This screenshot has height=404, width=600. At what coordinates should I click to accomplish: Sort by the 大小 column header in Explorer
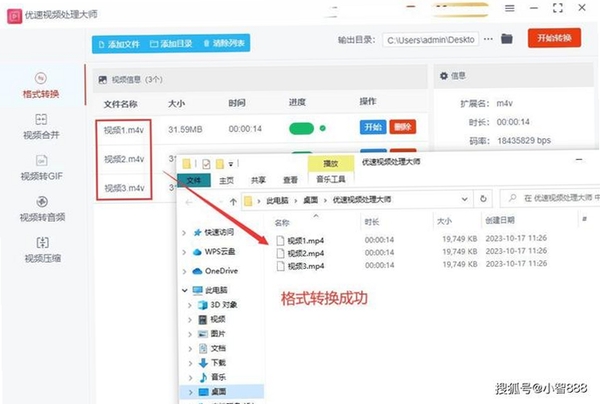(x=444, y=221)
